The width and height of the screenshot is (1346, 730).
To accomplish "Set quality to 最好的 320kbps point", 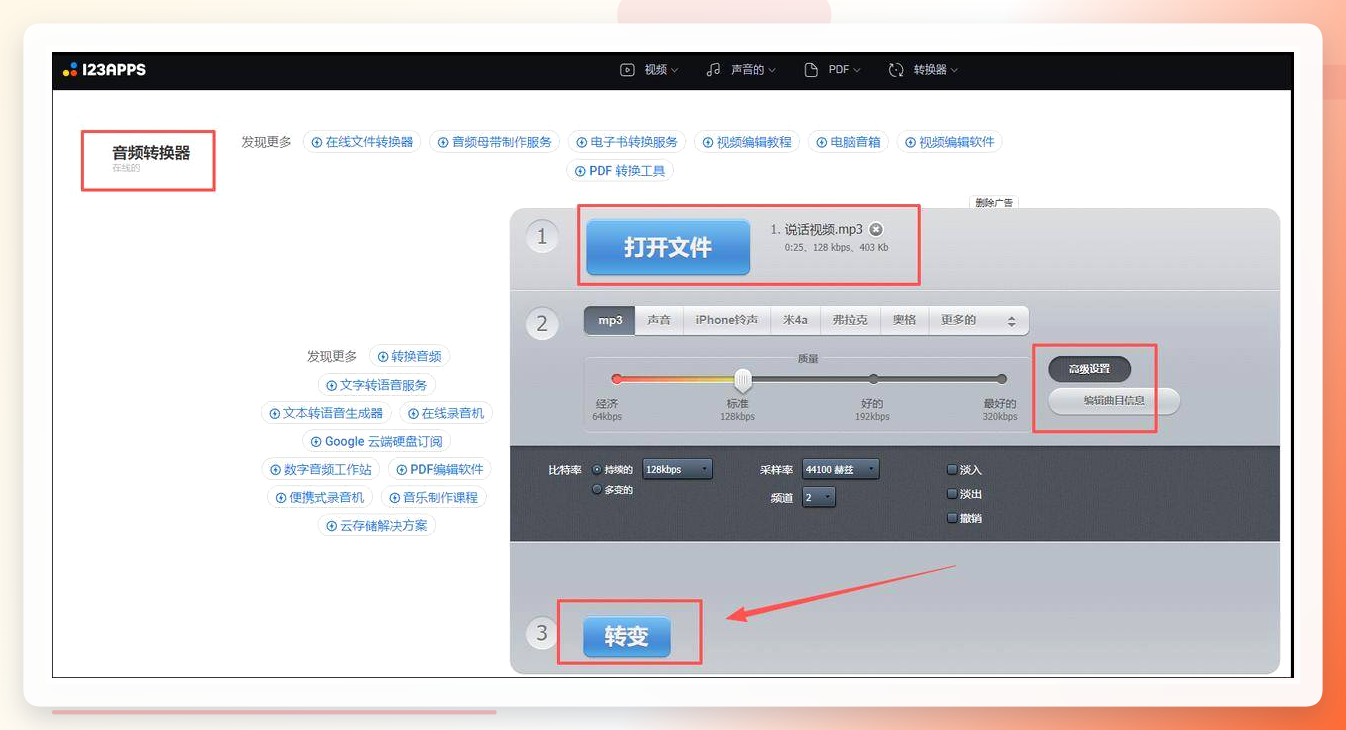I will 1001,379.
